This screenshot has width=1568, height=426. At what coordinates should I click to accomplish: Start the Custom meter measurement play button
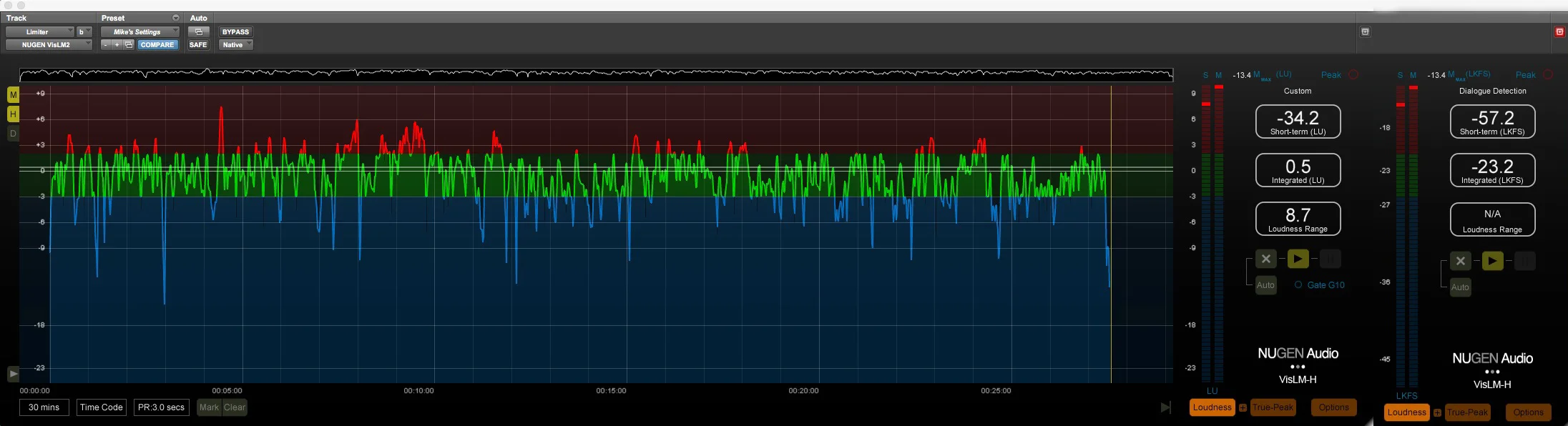(x=1298, y=259)
